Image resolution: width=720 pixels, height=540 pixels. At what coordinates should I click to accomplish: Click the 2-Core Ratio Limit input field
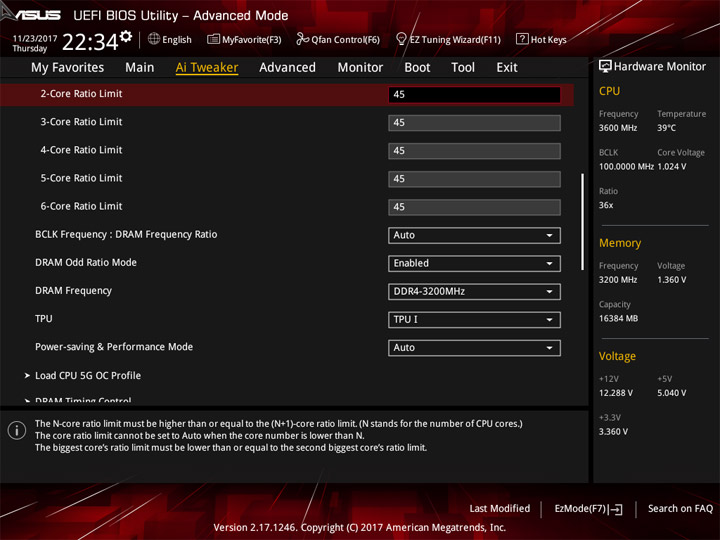click(x=474, y=95)
